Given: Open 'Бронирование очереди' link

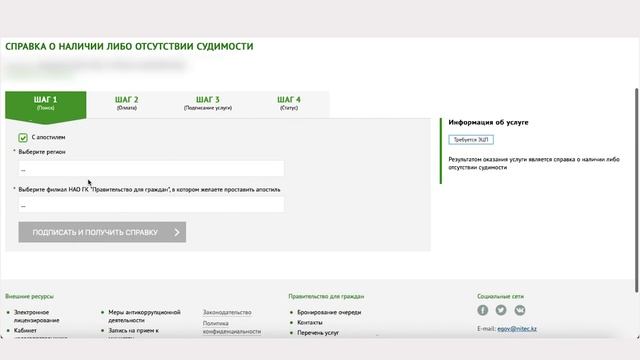Looking at the screenshot, I should 329,312.
